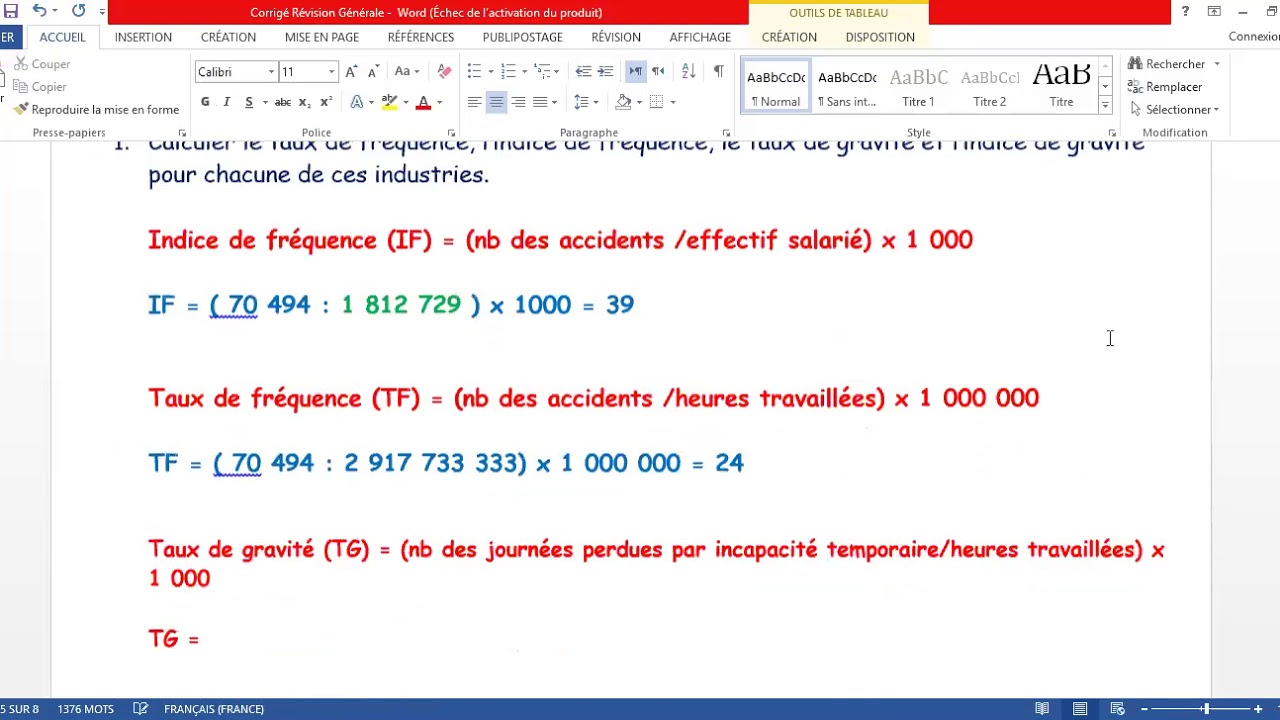Increase the paragraph indent
This screenshot has height=720, width=1280.
(605, 72)
